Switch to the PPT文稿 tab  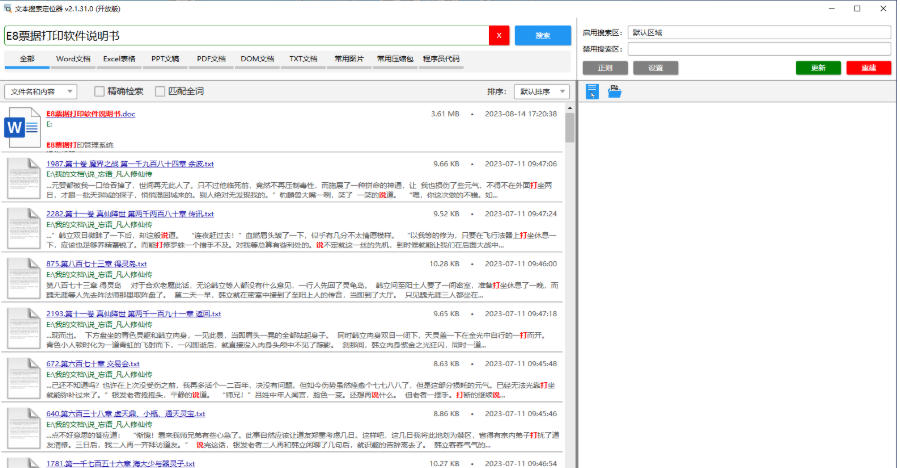point(165,59)
